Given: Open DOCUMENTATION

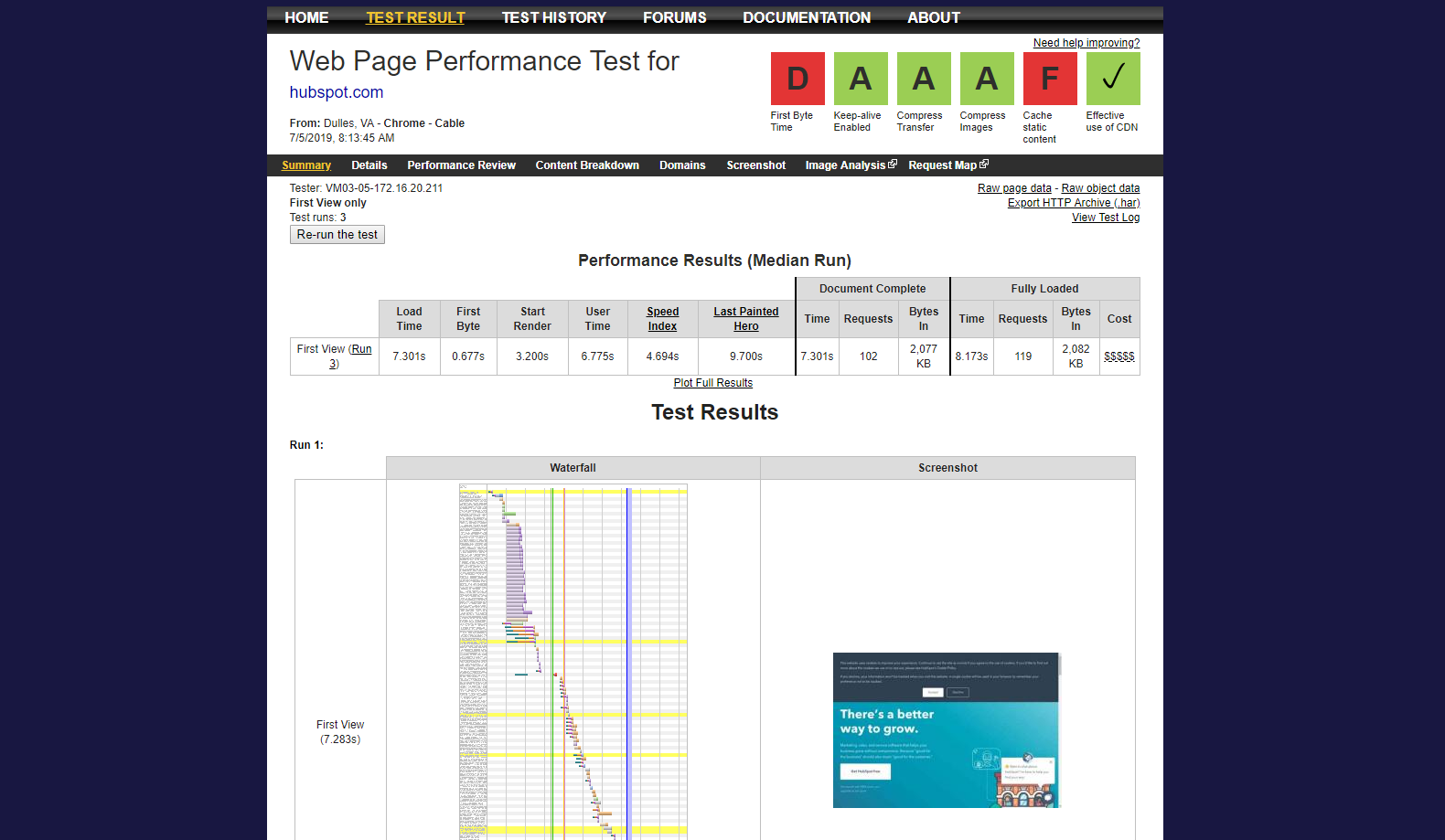Looking at the screenshot, I should pyautogui.click(x=807, y=17).
